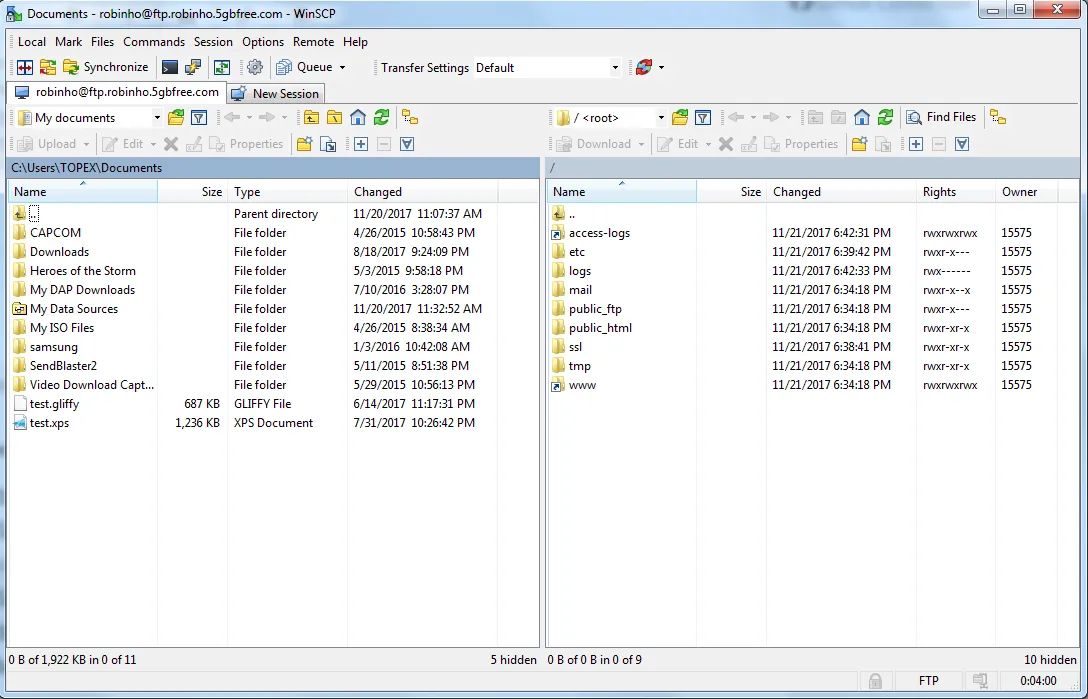Click local panel Open Directory folder icon
Viewport: 1088px width, 699px height.
coord(176,117)
